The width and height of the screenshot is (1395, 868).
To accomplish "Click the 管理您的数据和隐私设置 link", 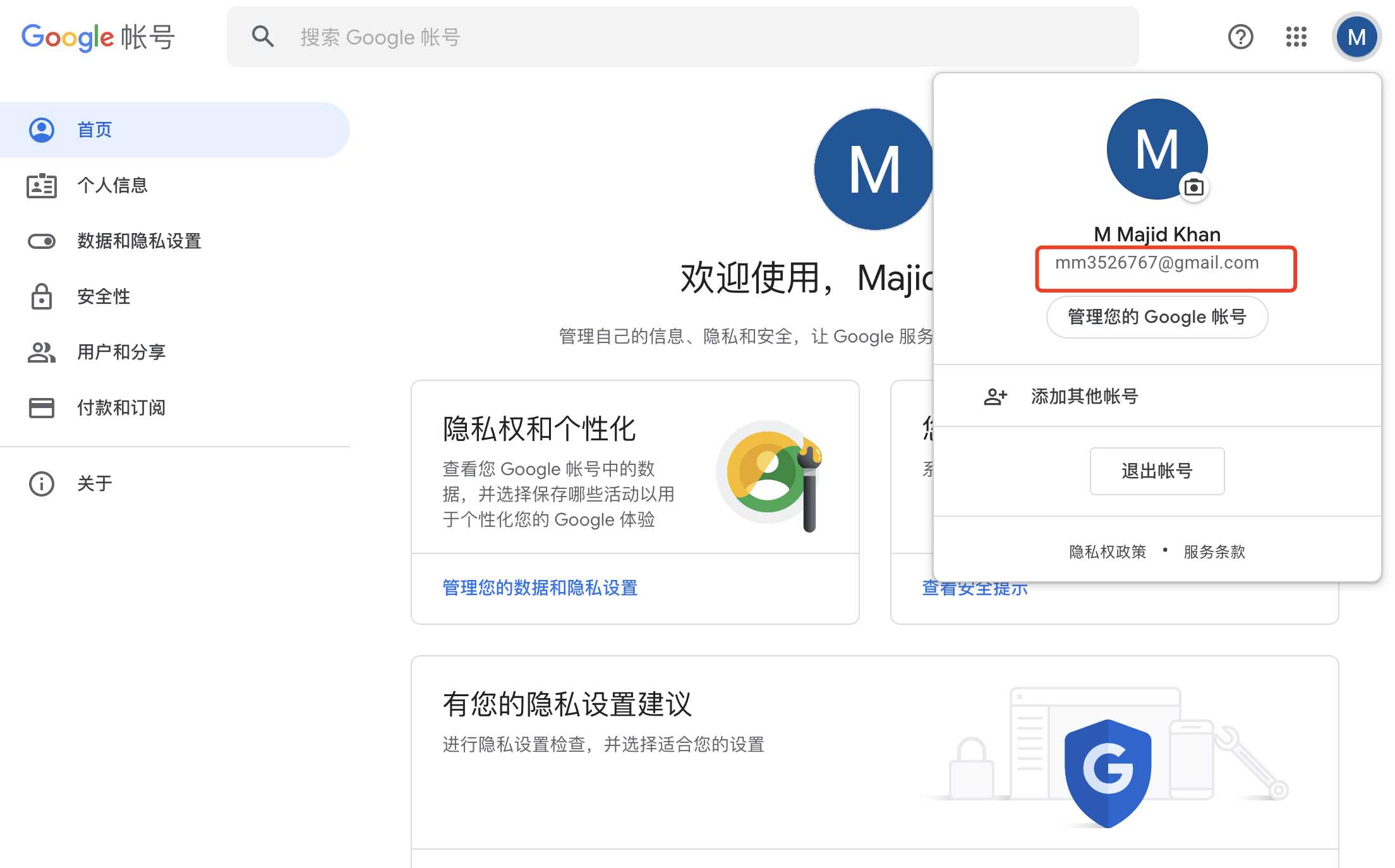I will [540, 588].
